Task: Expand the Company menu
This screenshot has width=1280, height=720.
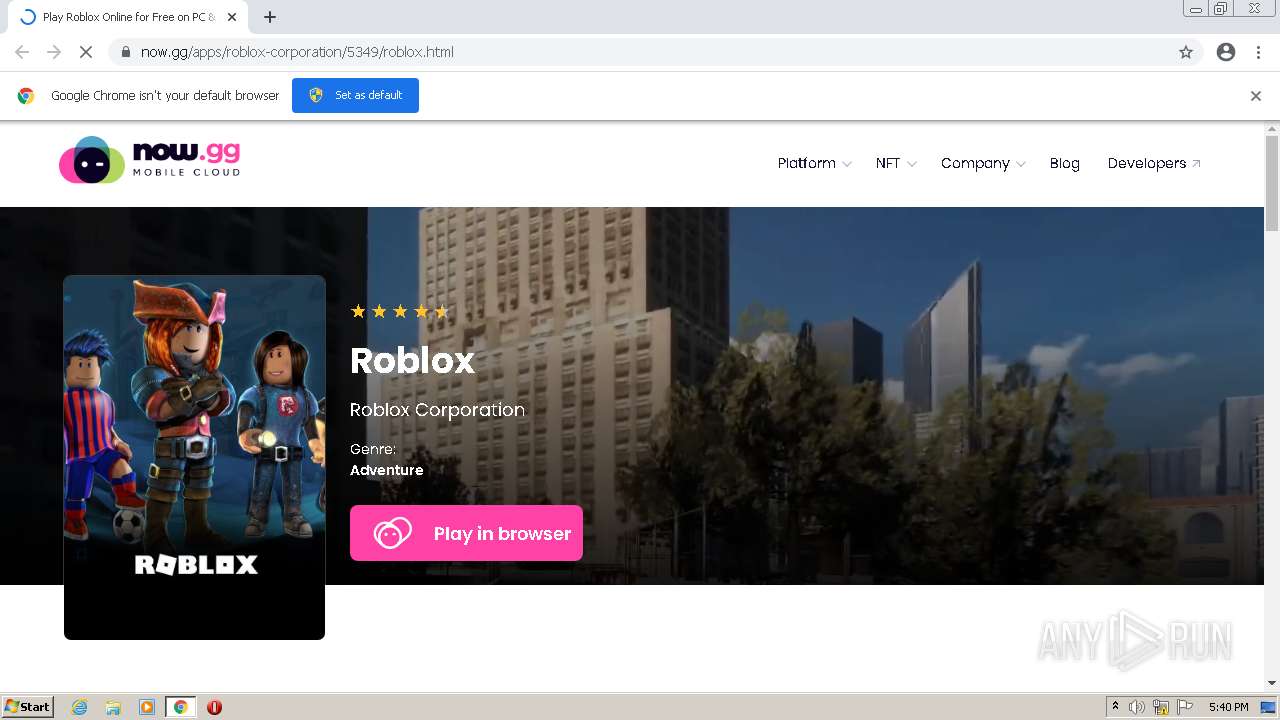Action: pos(983,163)
